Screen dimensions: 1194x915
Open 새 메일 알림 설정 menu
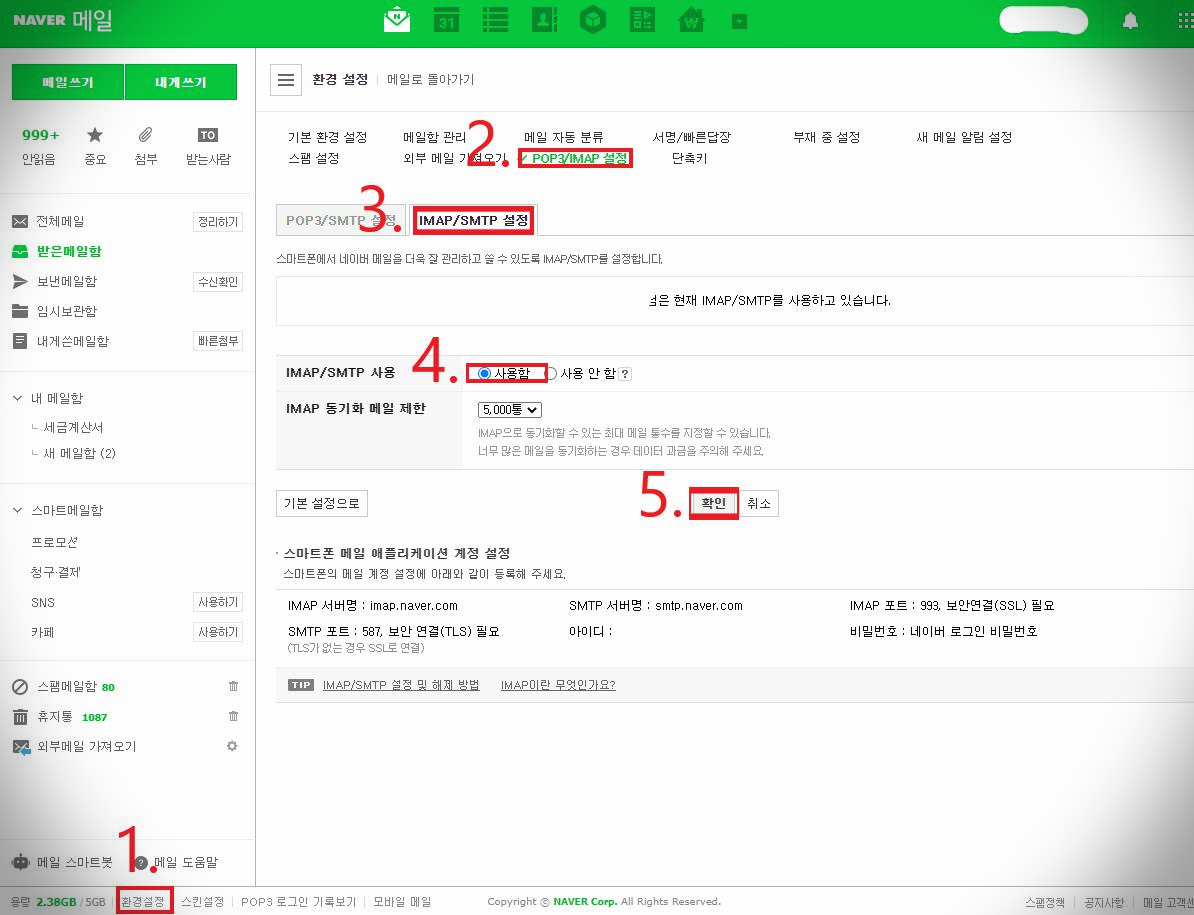[964, 137]
